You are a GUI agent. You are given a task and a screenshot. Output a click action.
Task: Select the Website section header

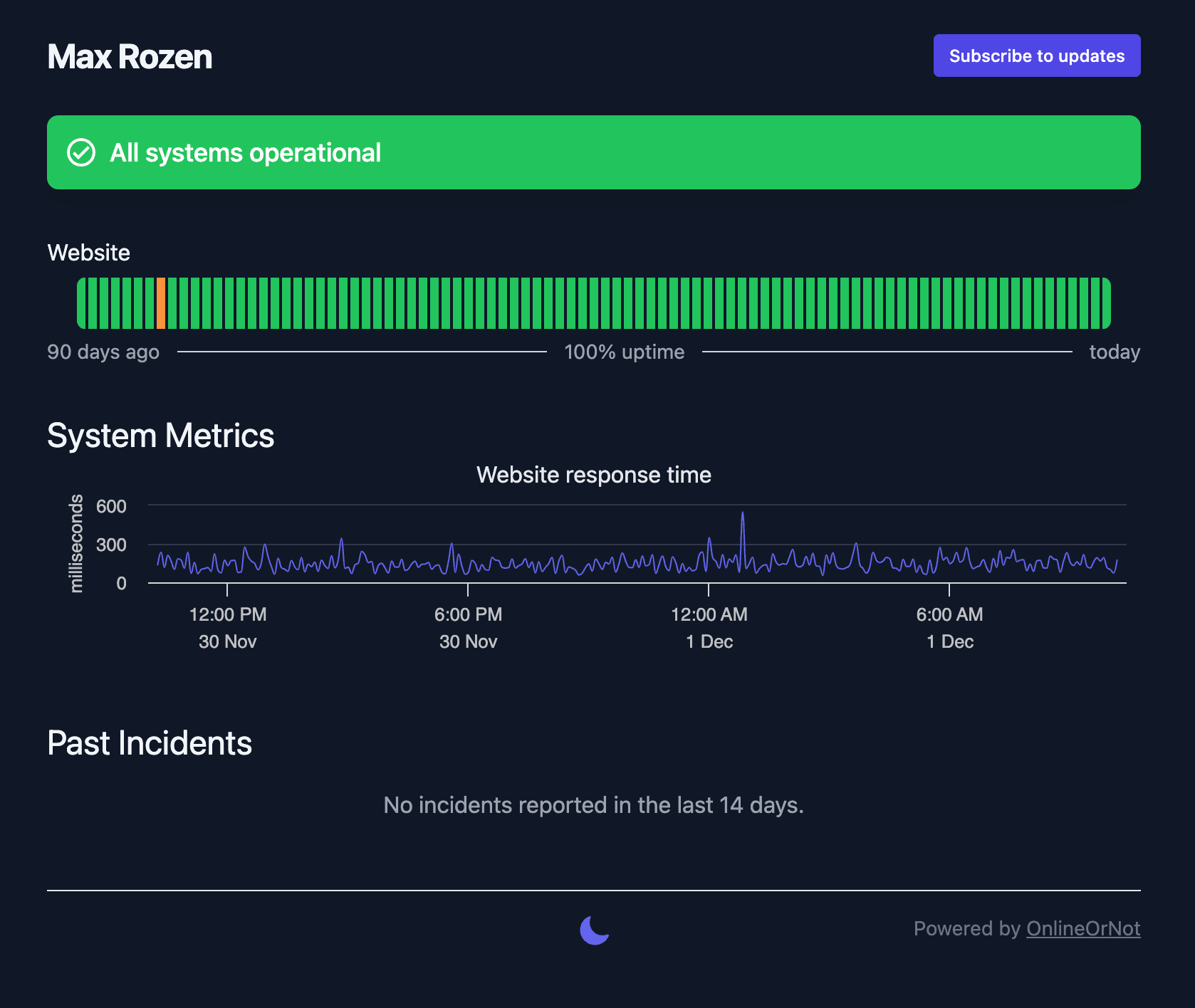(x=88, y=253)
